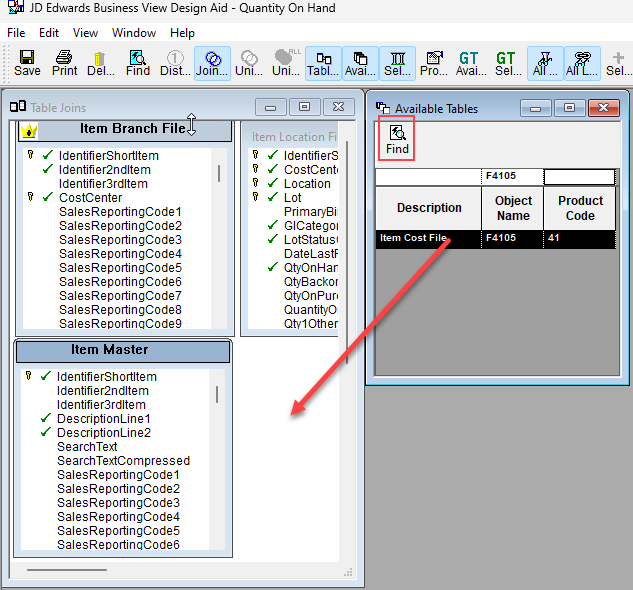Click the Product Code column header
The image size is (633, 590).
coord(580,208)
